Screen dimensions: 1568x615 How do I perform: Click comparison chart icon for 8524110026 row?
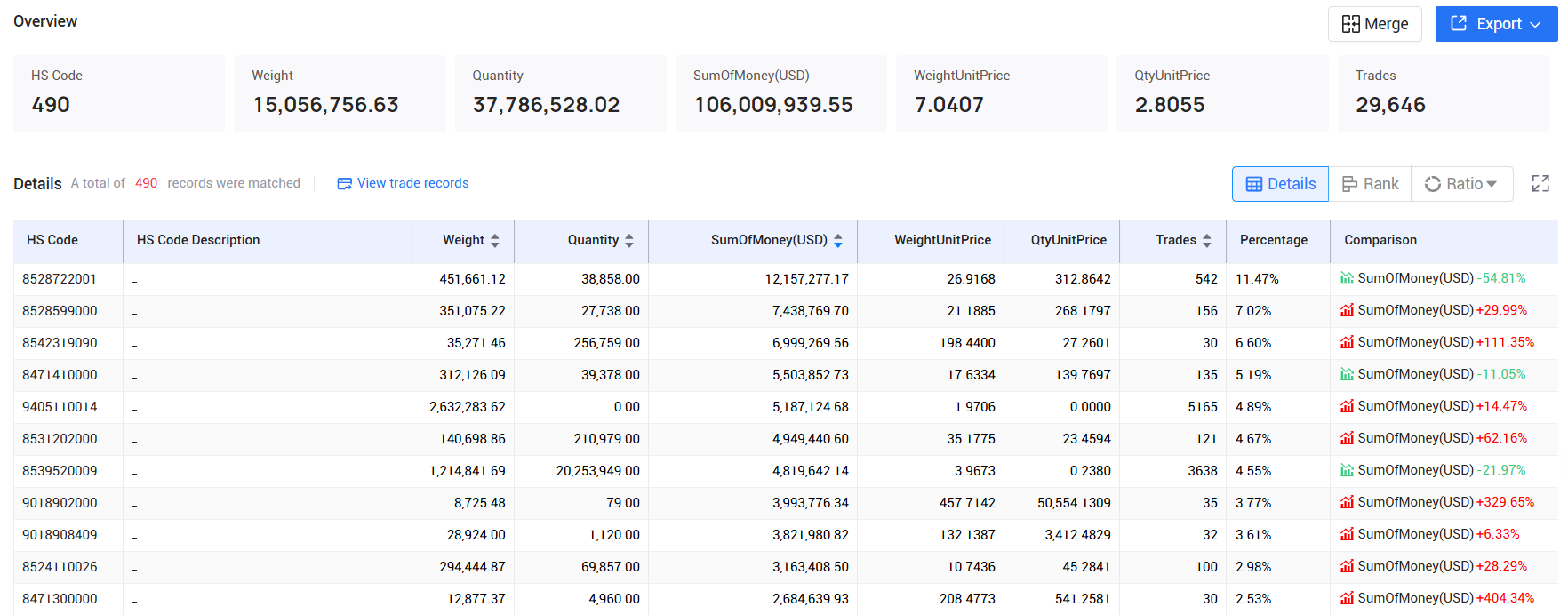click(1348, 566)
